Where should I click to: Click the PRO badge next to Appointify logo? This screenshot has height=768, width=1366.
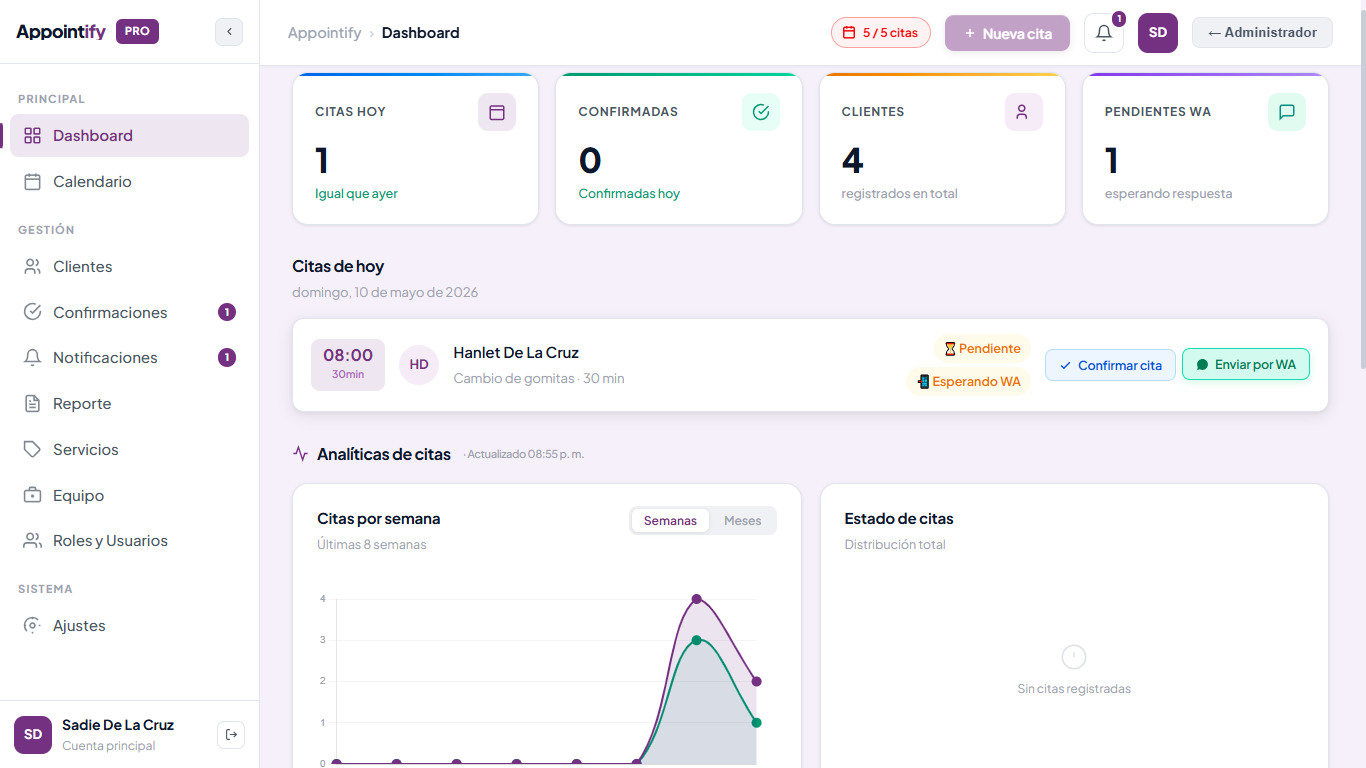(137, 31)
